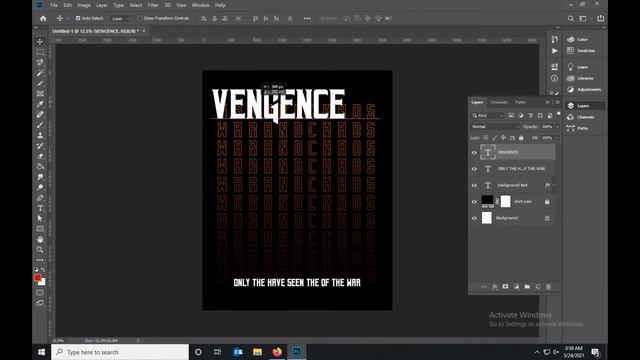640x360 pixels.
Task: Create a new layer icon
Action: point(538,287)
